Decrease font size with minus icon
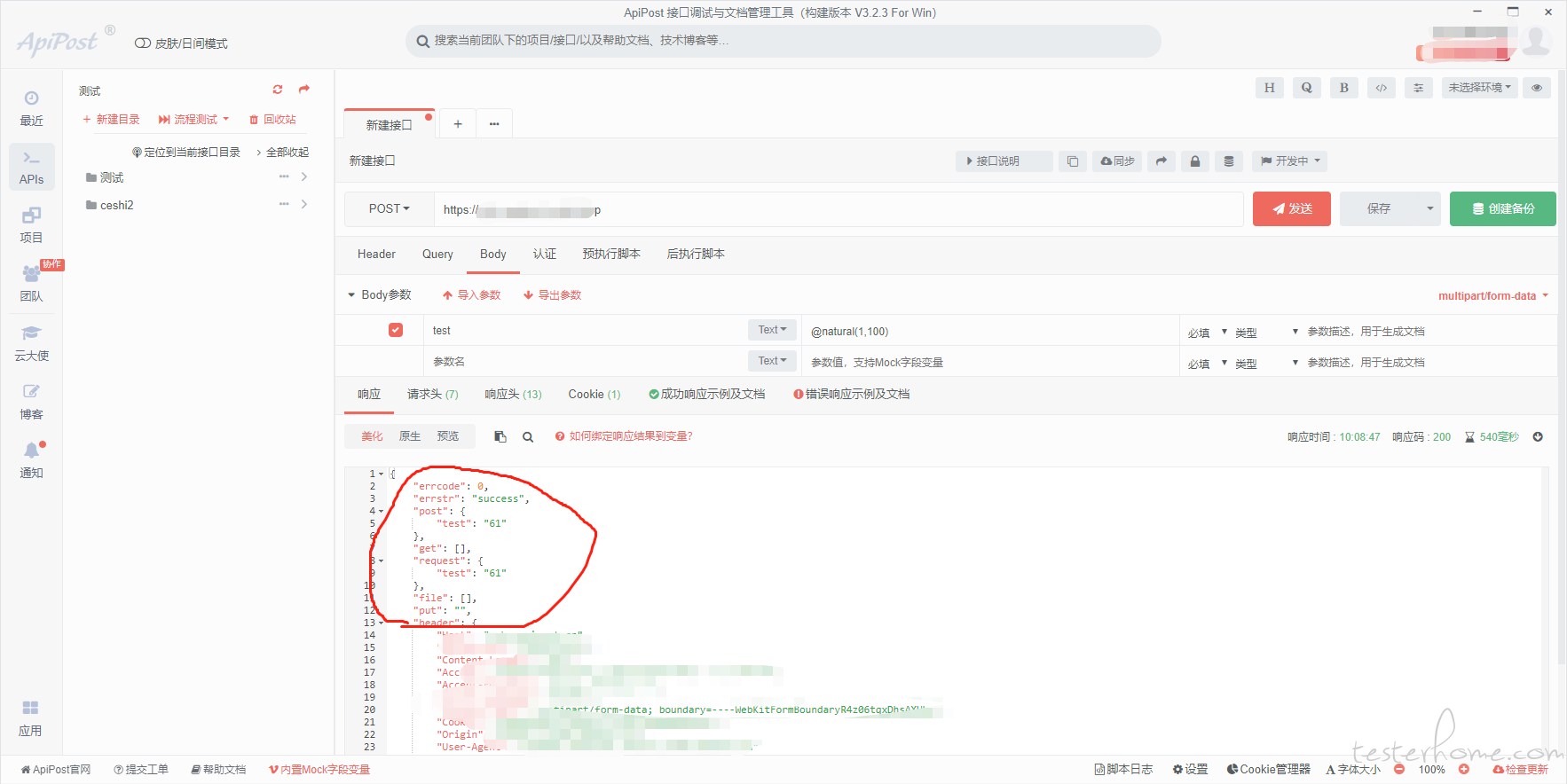 pos(1399,770)
